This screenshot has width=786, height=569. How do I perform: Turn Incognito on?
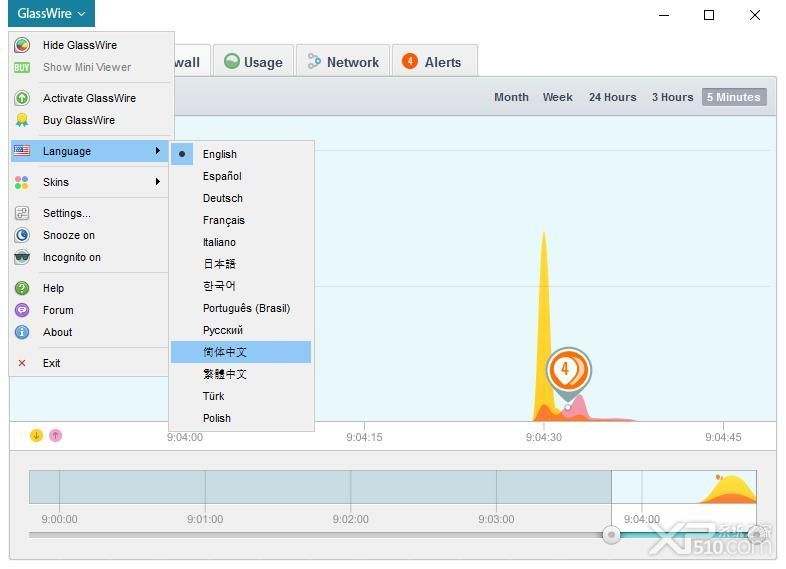[x=89, y=257]
